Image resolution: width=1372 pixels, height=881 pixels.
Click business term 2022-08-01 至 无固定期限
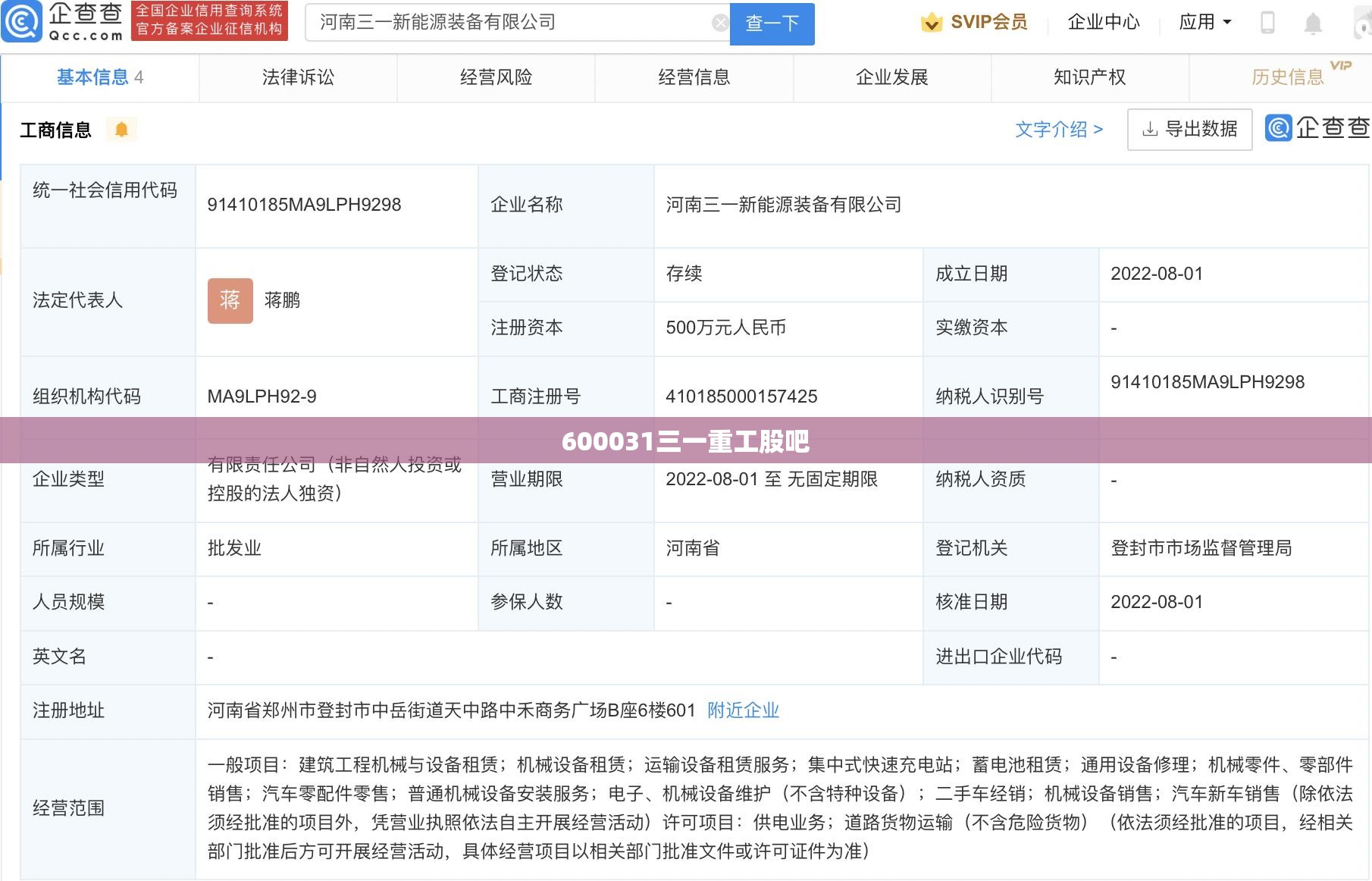[x=772, y=479]
